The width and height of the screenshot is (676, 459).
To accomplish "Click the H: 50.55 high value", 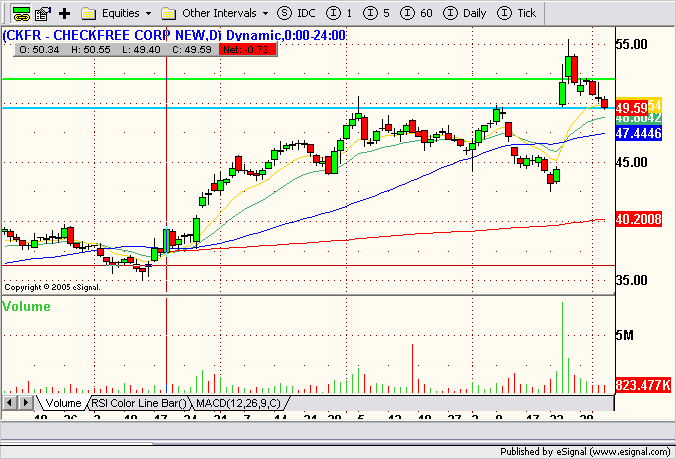I will (x=91, y=50).
